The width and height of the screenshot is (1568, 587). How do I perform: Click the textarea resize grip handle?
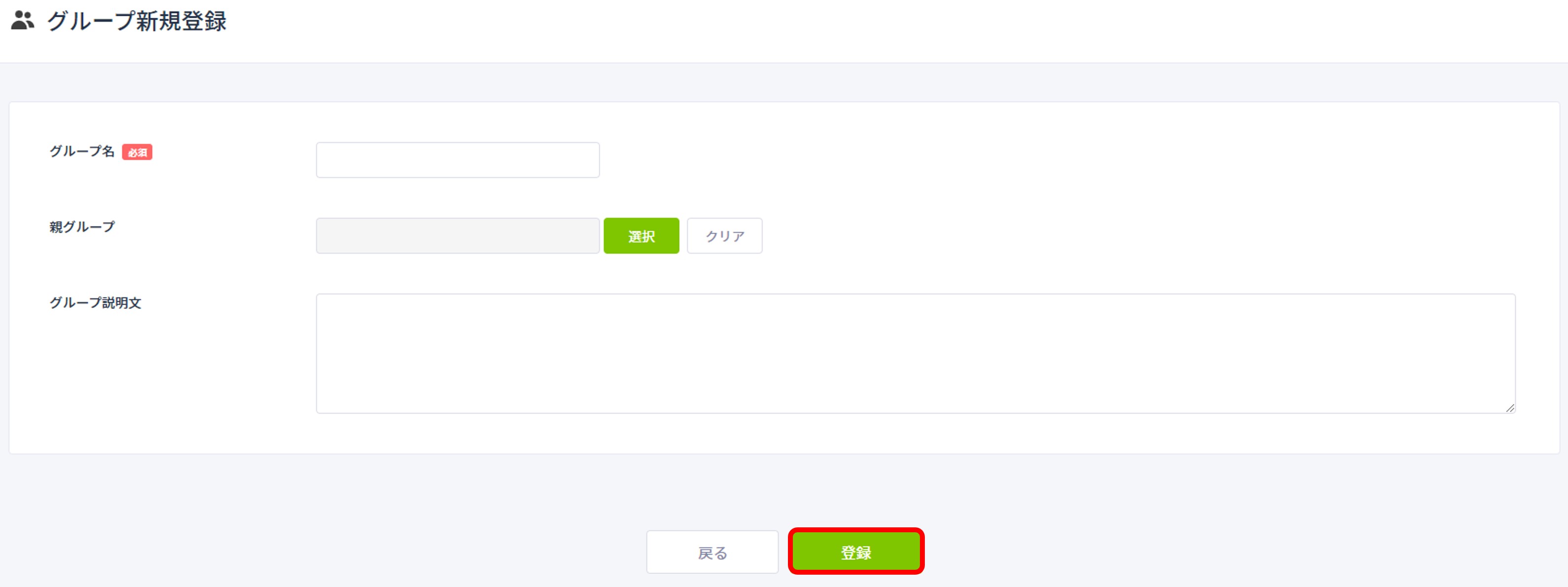[1509, 408]
